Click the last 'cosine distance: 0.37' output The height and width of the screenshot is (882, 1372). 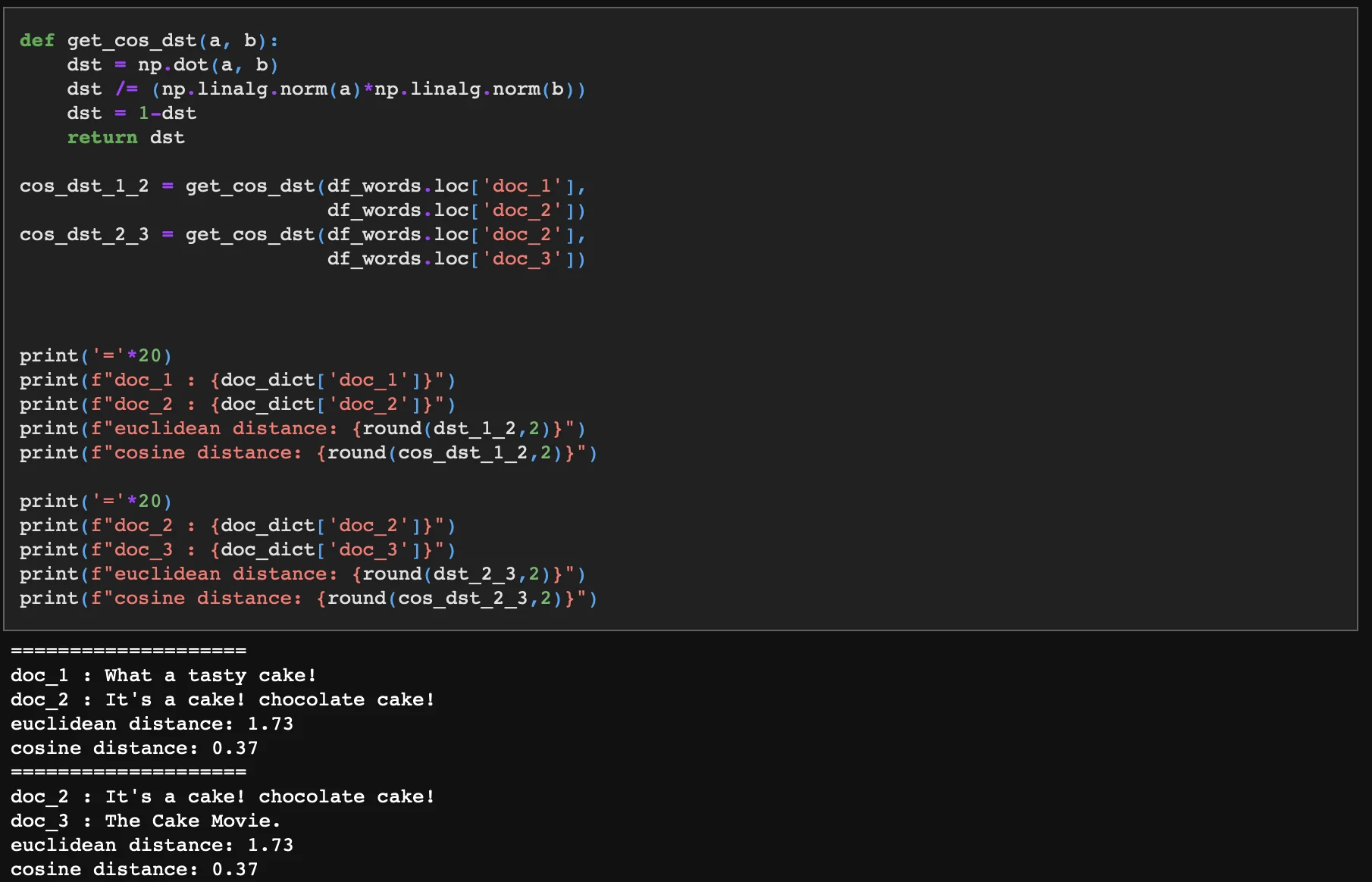click(134, 869)
